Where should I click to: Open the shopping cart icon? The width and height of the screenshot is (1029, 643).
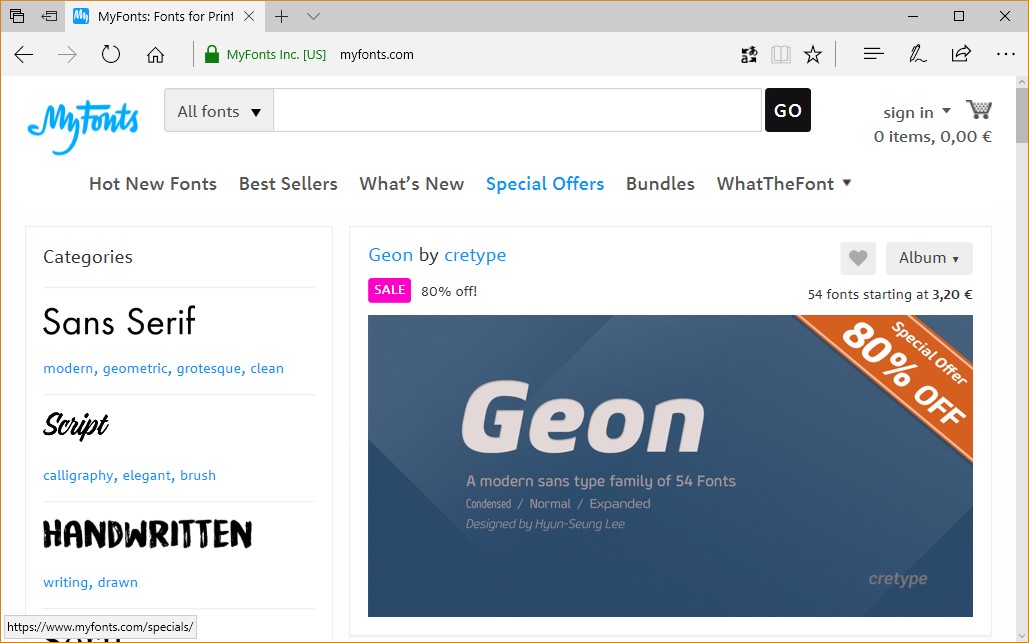point(978,110)
